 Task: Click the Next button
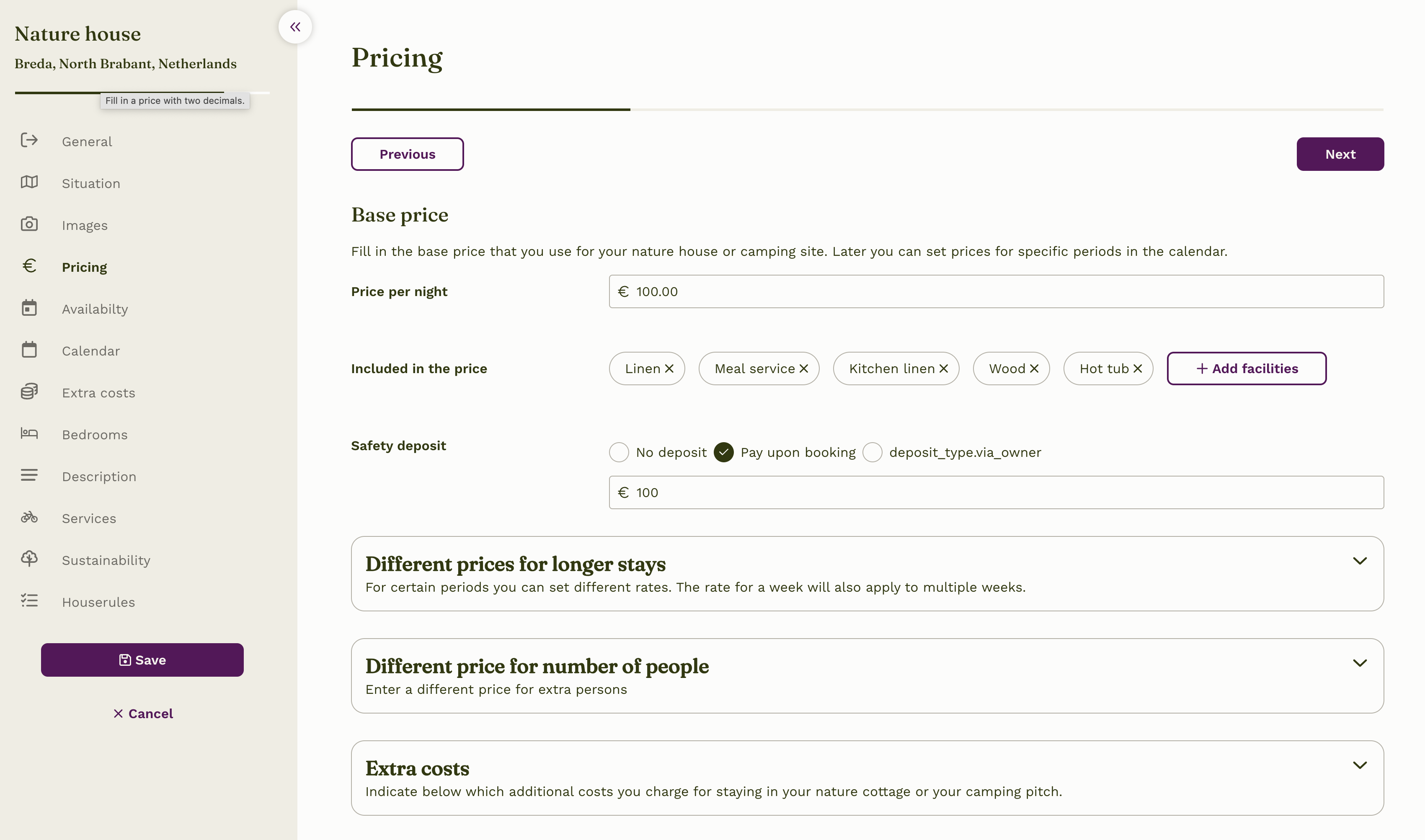pyautogui.click(x=1340, y=154)
